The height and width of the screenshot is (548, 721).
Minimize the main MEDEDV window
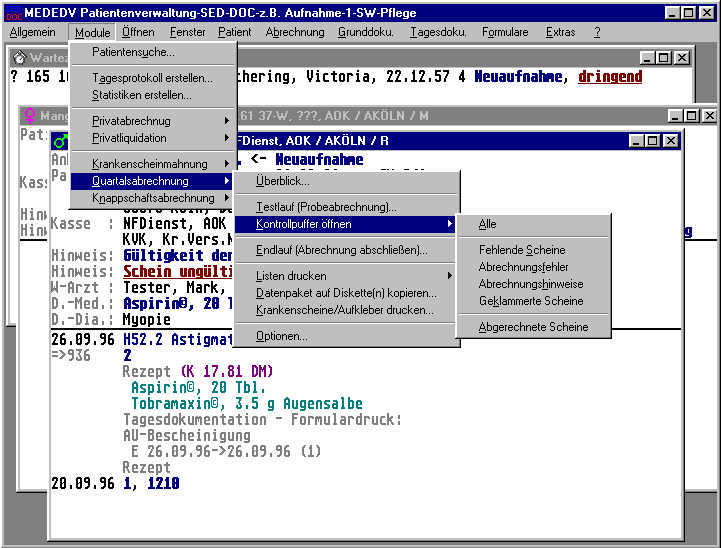pyautogui.click(x=672, y=13)
